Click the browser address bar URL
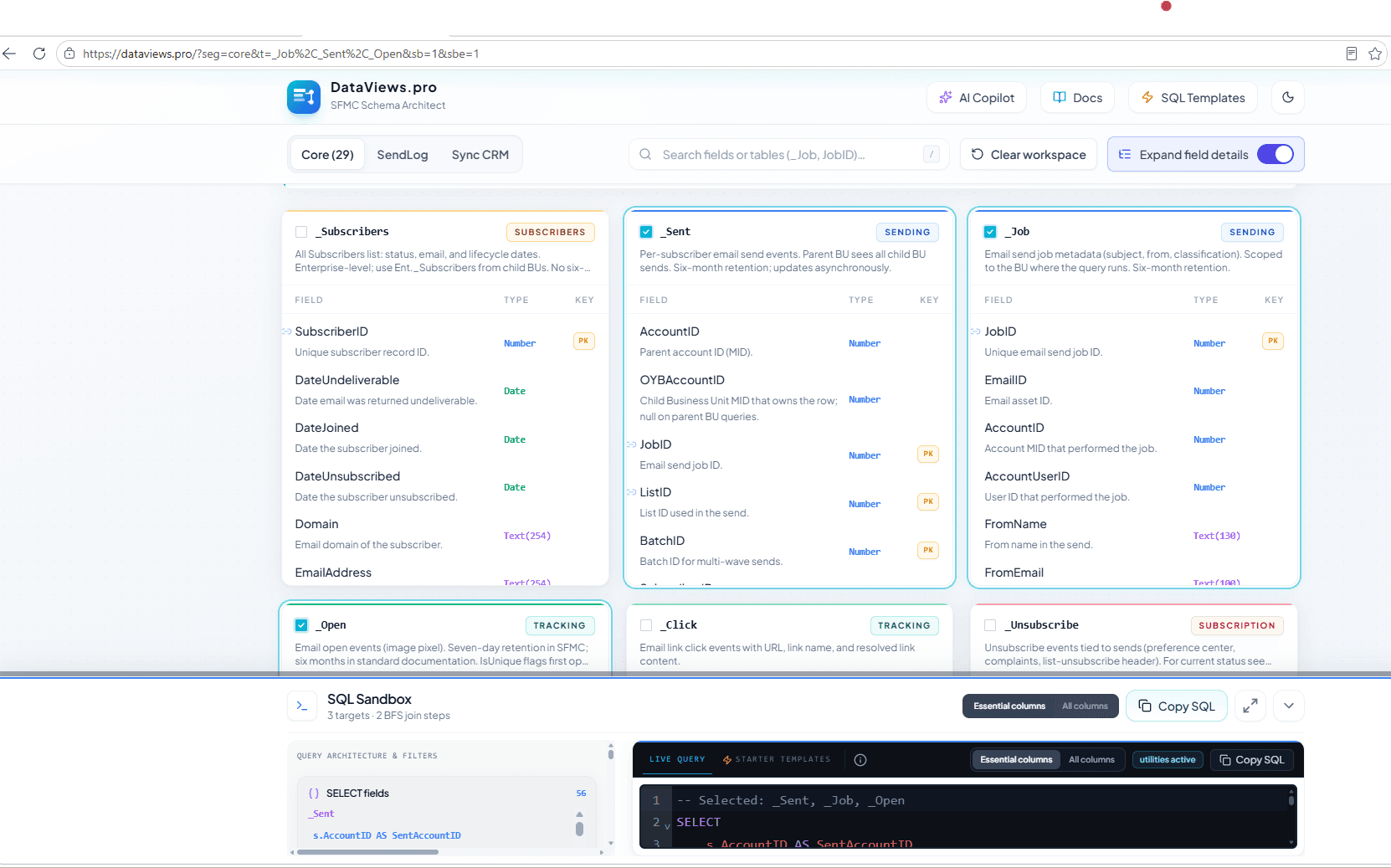 point(281,54)
